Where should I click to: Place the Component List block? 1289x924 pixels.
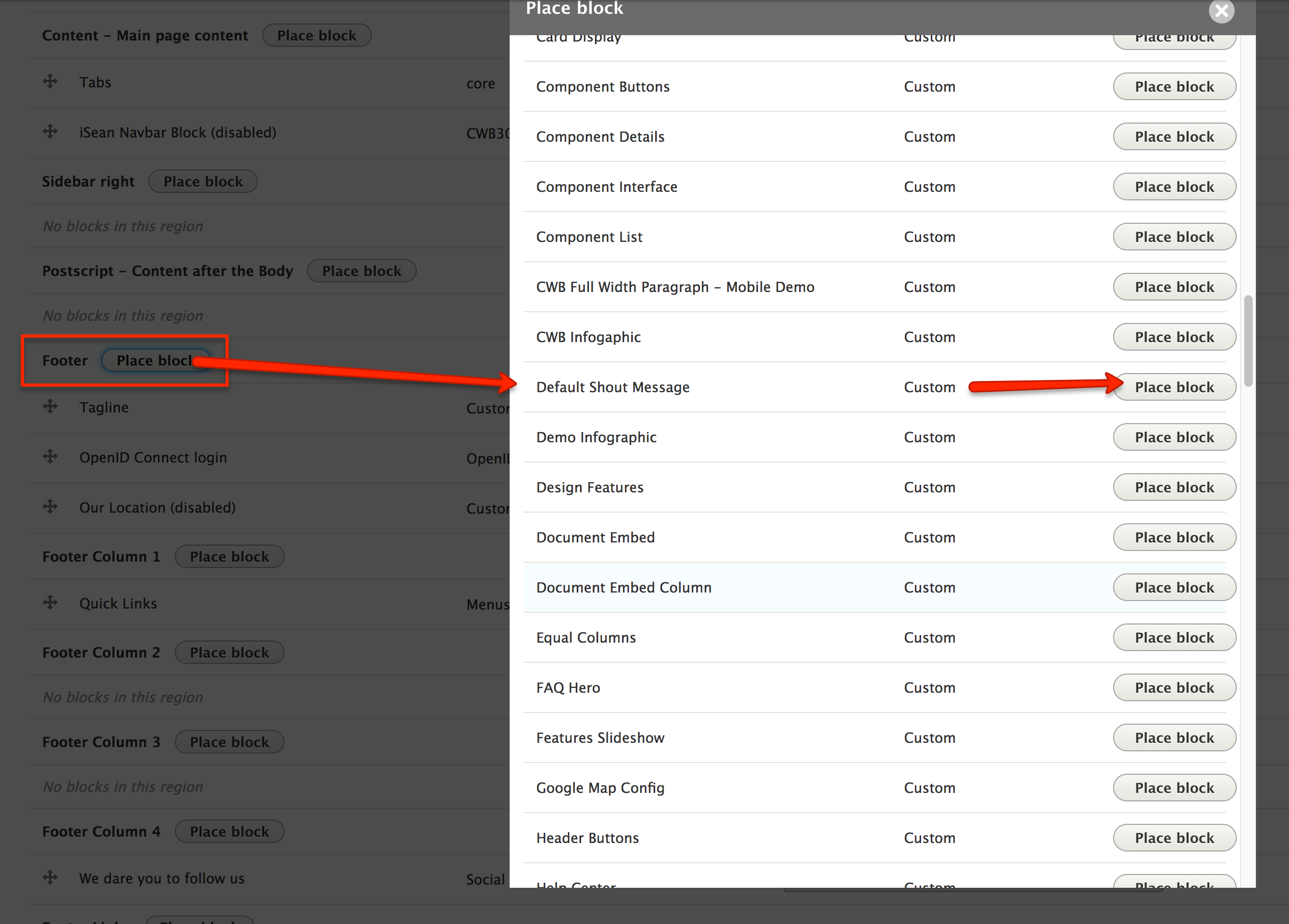tap(1174, 237)
